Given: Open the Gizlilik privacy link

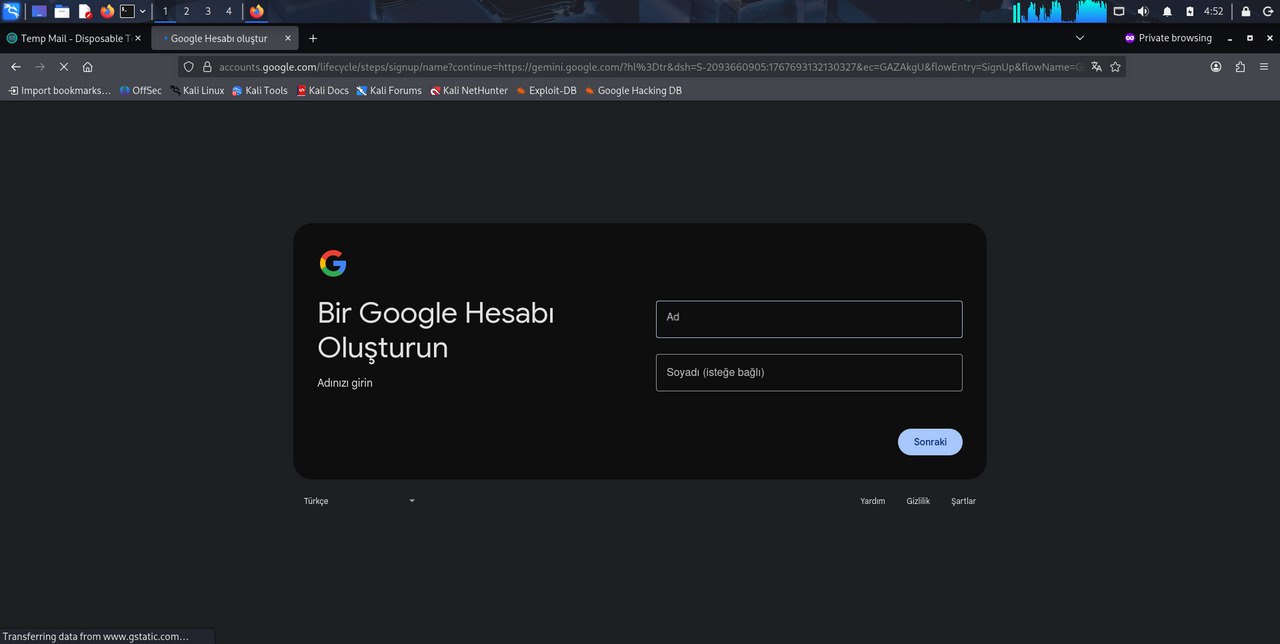Looking at the screenshot, I should [918, 501].
